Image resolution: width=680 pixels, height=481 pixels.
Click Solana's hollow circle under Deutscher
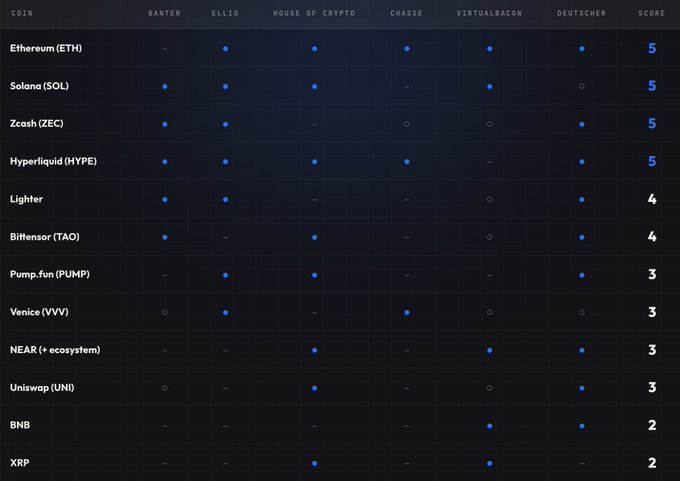click(582, 86)
